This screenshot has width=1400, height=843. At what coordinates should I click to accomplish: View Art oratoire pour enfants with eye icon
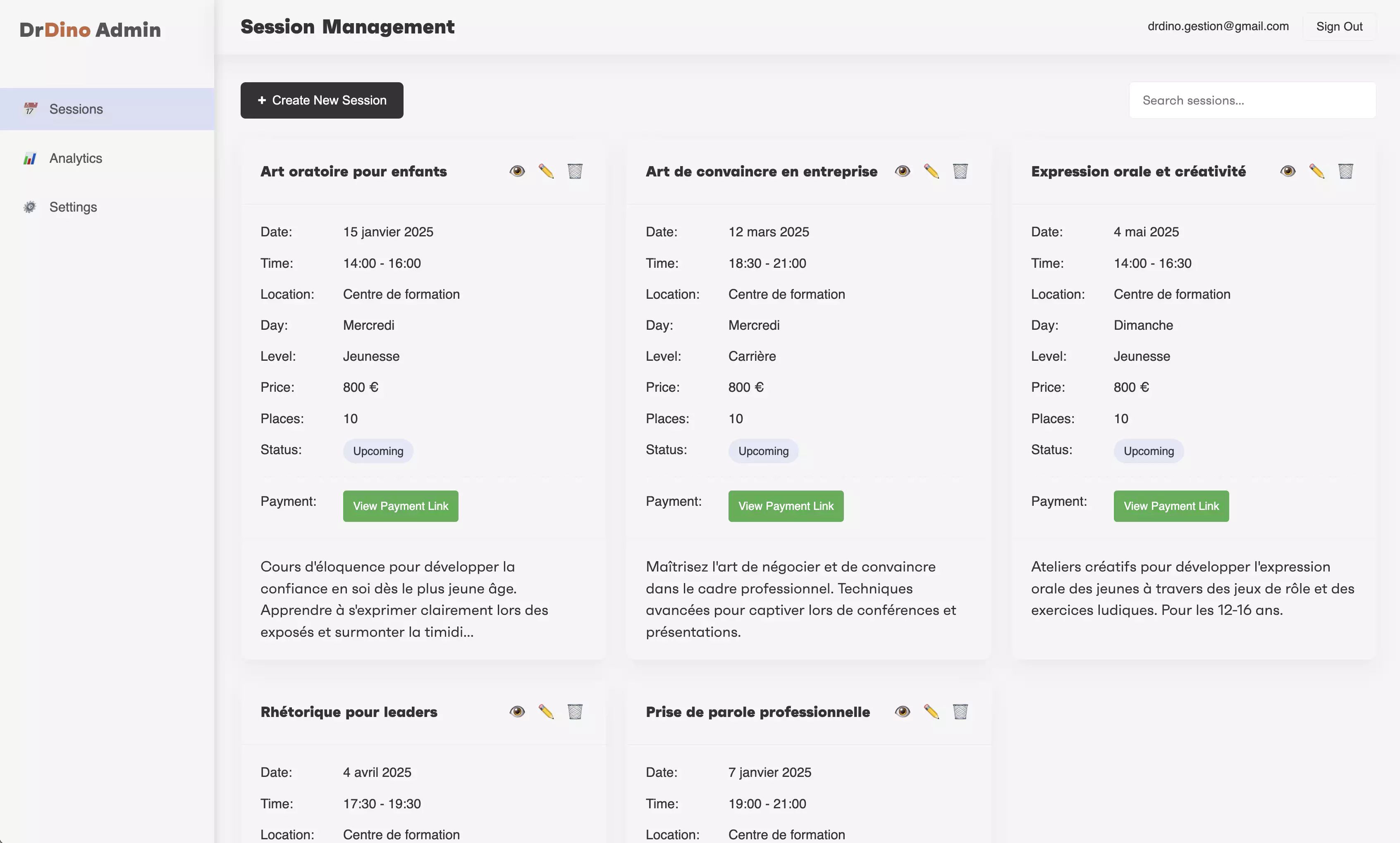(x=517, y=171)
